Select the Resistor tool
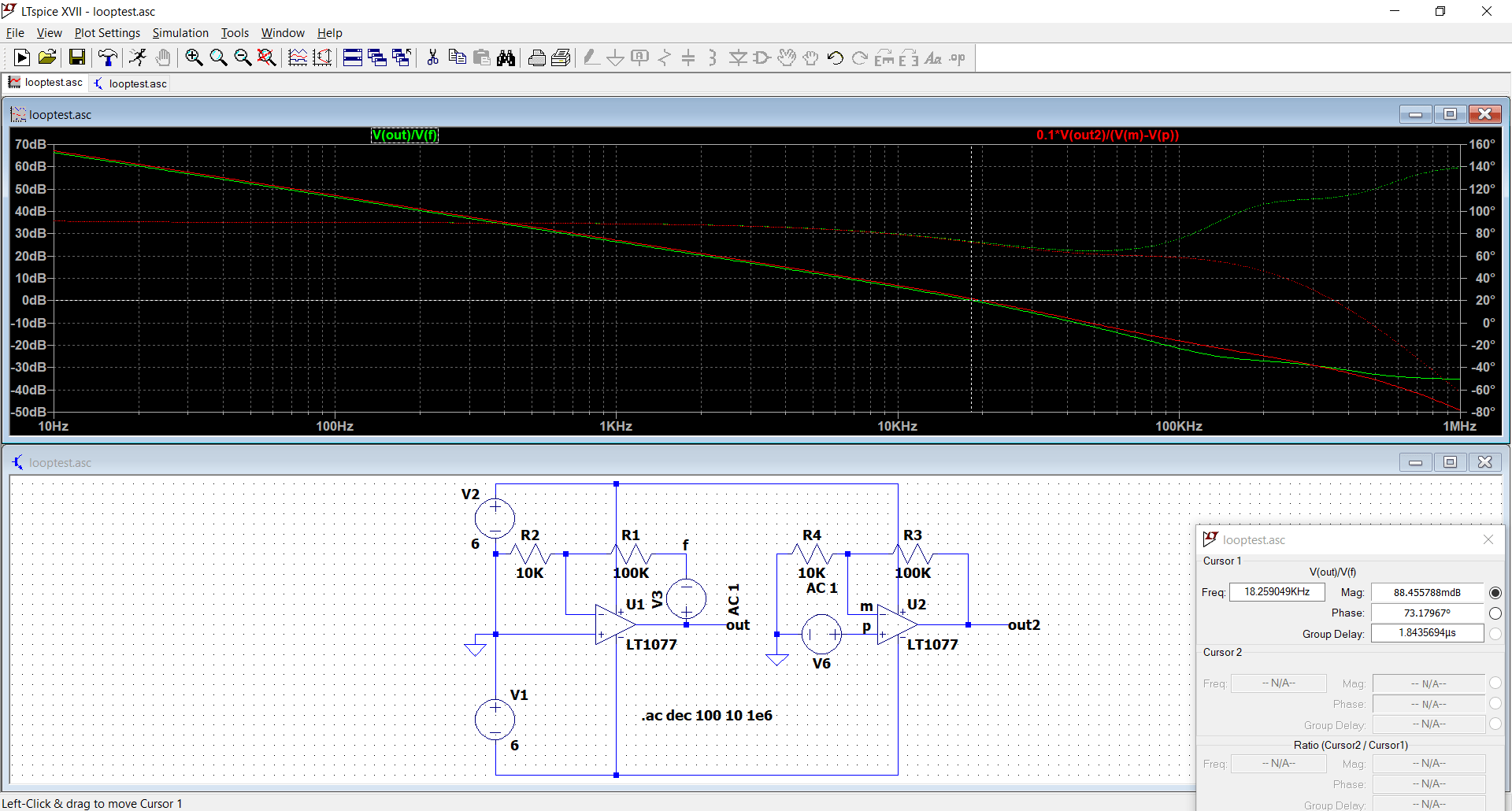 tap(665, 57)
